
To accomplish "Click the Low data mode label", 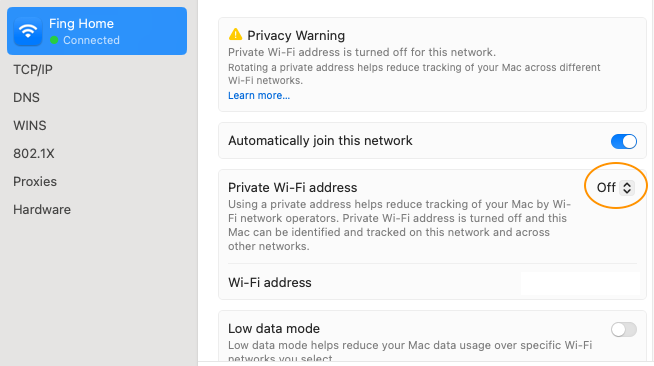I will [x=274, y=328].
